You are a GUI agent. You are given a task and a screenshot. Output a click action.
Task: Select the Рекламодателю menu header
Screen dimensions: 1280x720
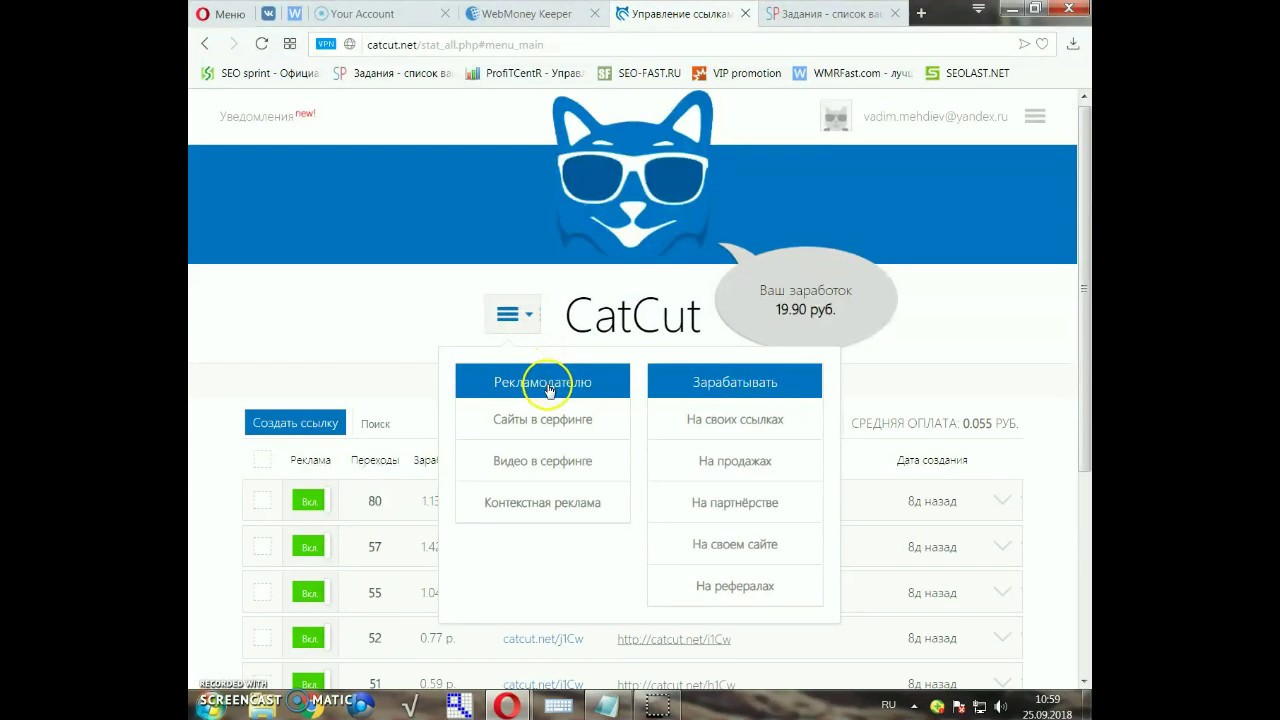tap(542, 381)
